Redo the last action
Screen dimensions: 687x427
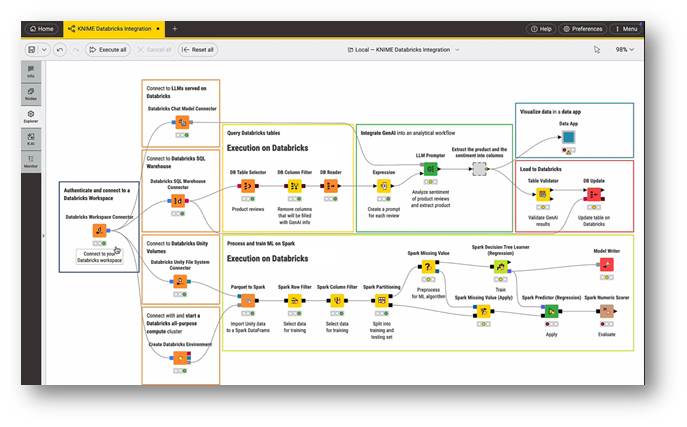[75, 50]
